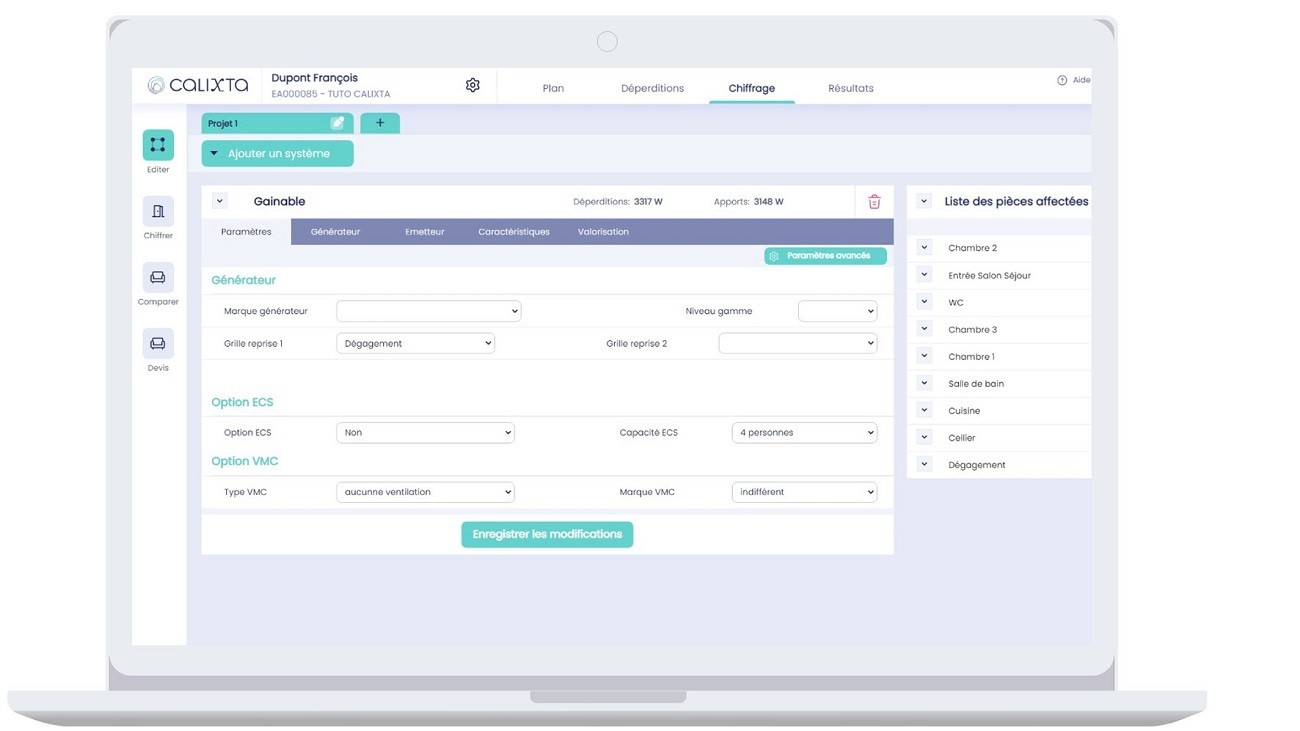Collapse the Liste des pièces affectées panel

pyautogui.click(x=922, y=201)
